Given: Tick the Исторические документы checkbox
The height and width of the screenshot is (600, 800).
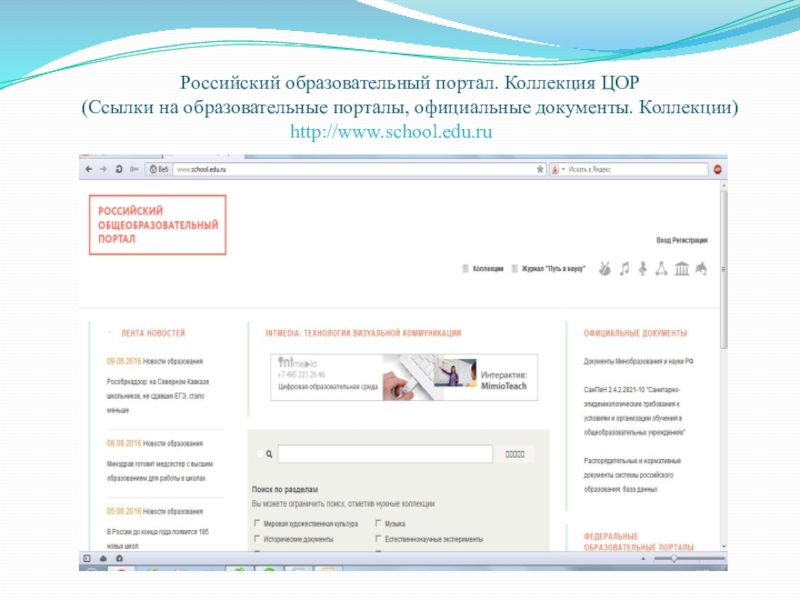Looking at the screenshot, I should 257,538.
